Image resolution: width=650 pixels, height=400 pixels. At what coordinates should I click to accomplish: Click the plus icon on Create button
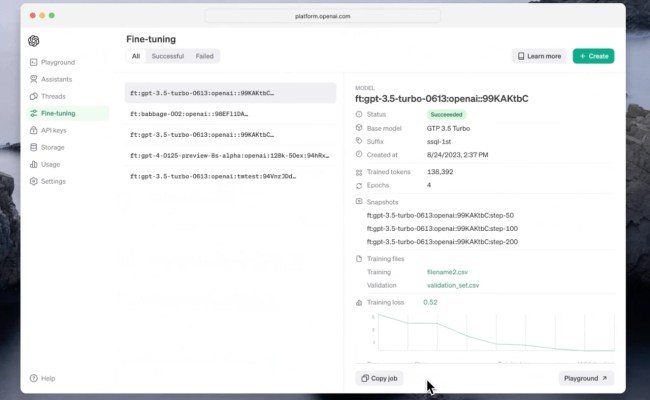pyautogui.click(x=582, y=56)
